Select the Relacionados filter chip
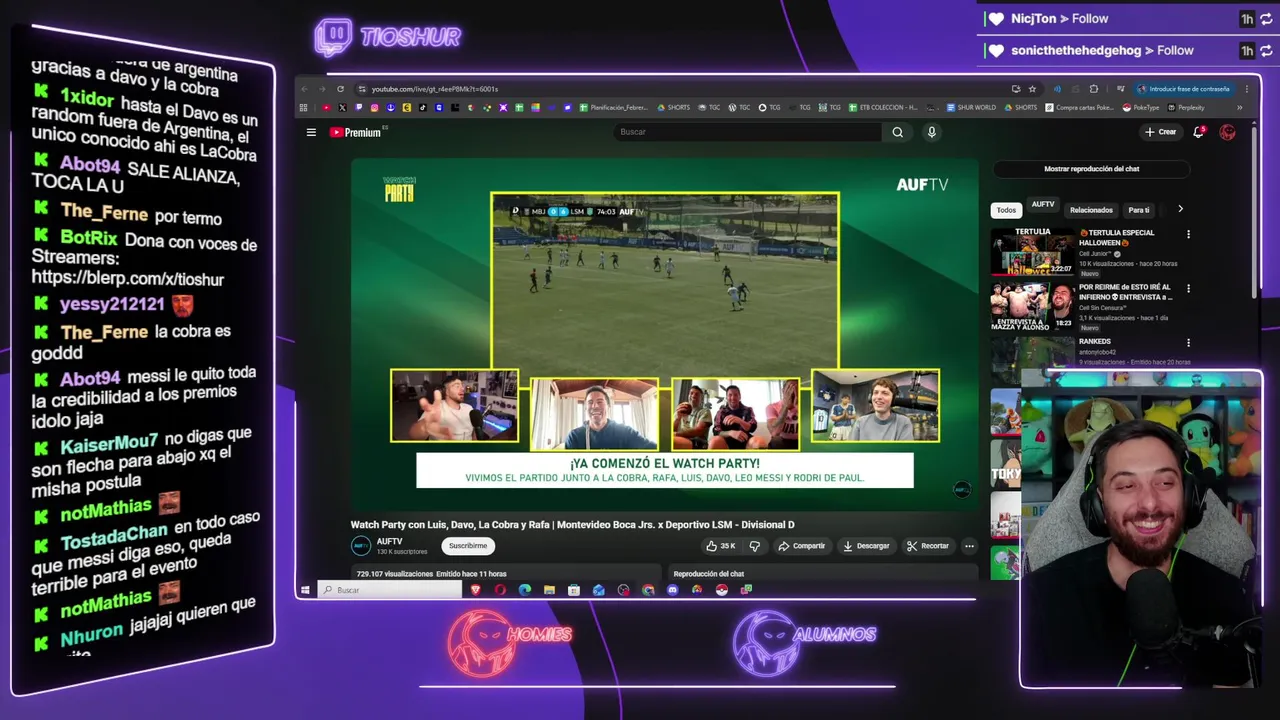Image resolution: width=1280 pixels, height=720 pixels. 1091,210
